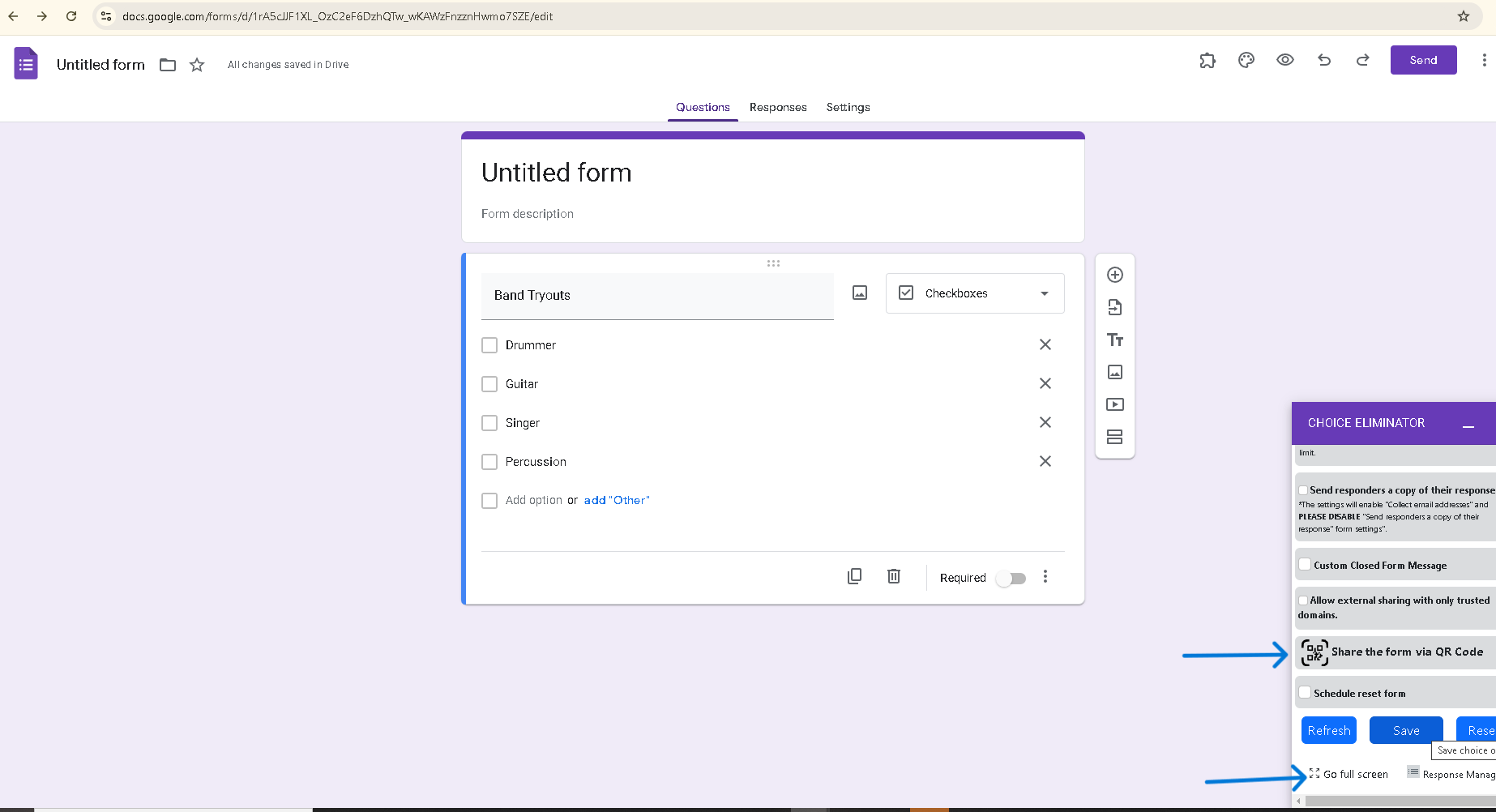
Task: Add a new section to the form
Action: coord(1115,437)
